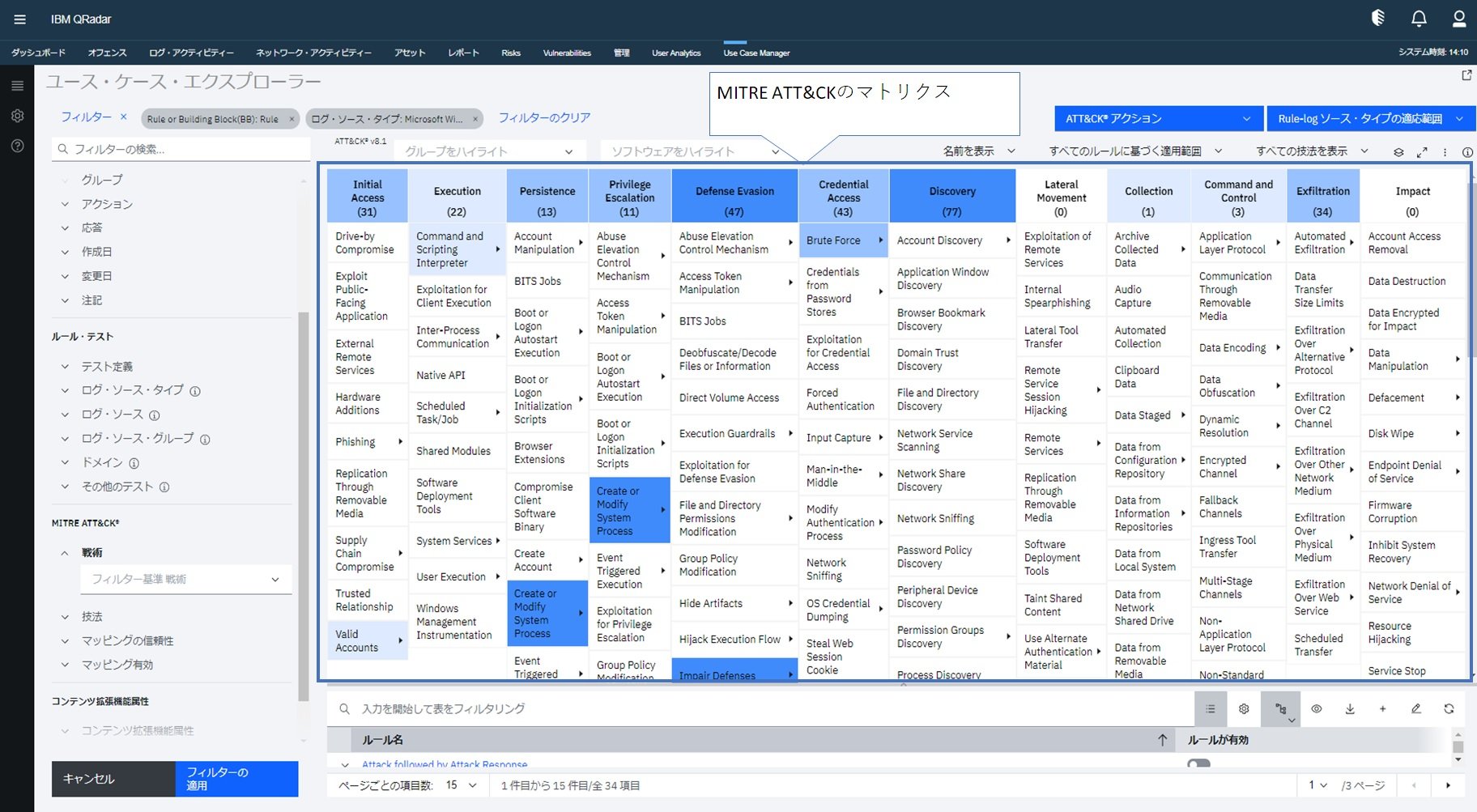Click the キャンセル button
The height and width of the screenshot is (812, 1477).
point(113,779)
